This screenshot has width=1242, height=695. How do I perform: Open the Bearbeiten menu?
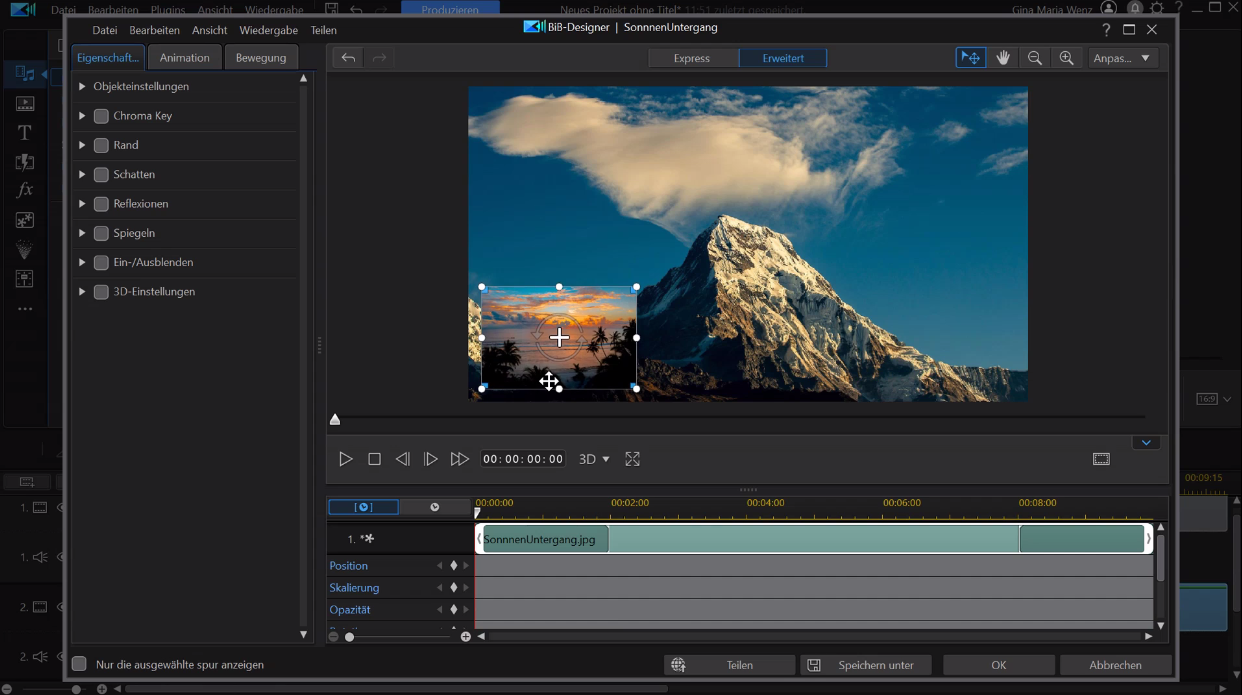tap(154, 30)
